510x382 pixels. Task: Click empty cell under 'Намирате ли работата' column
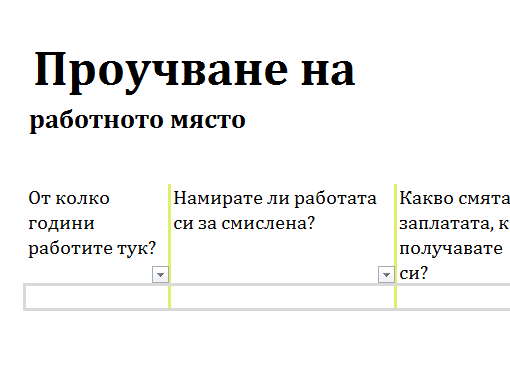click(282, 297)
